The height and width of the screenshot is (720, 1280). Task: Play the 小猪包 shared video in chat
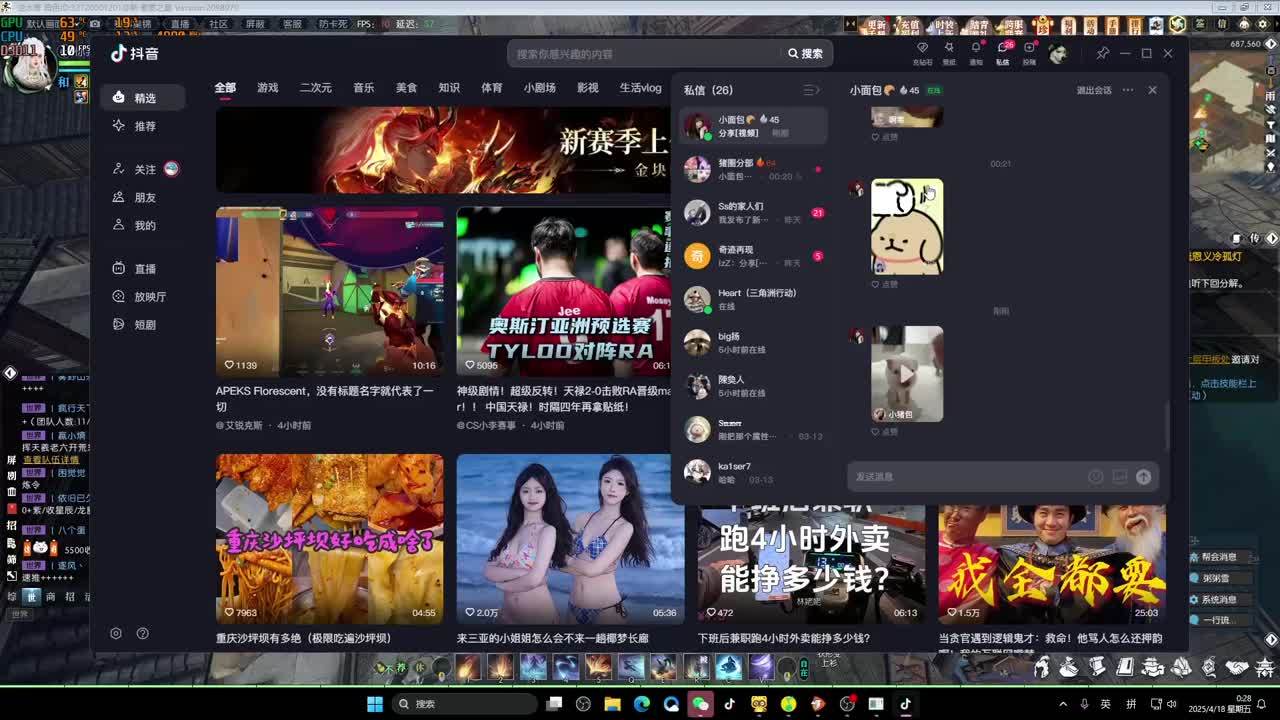906,373
